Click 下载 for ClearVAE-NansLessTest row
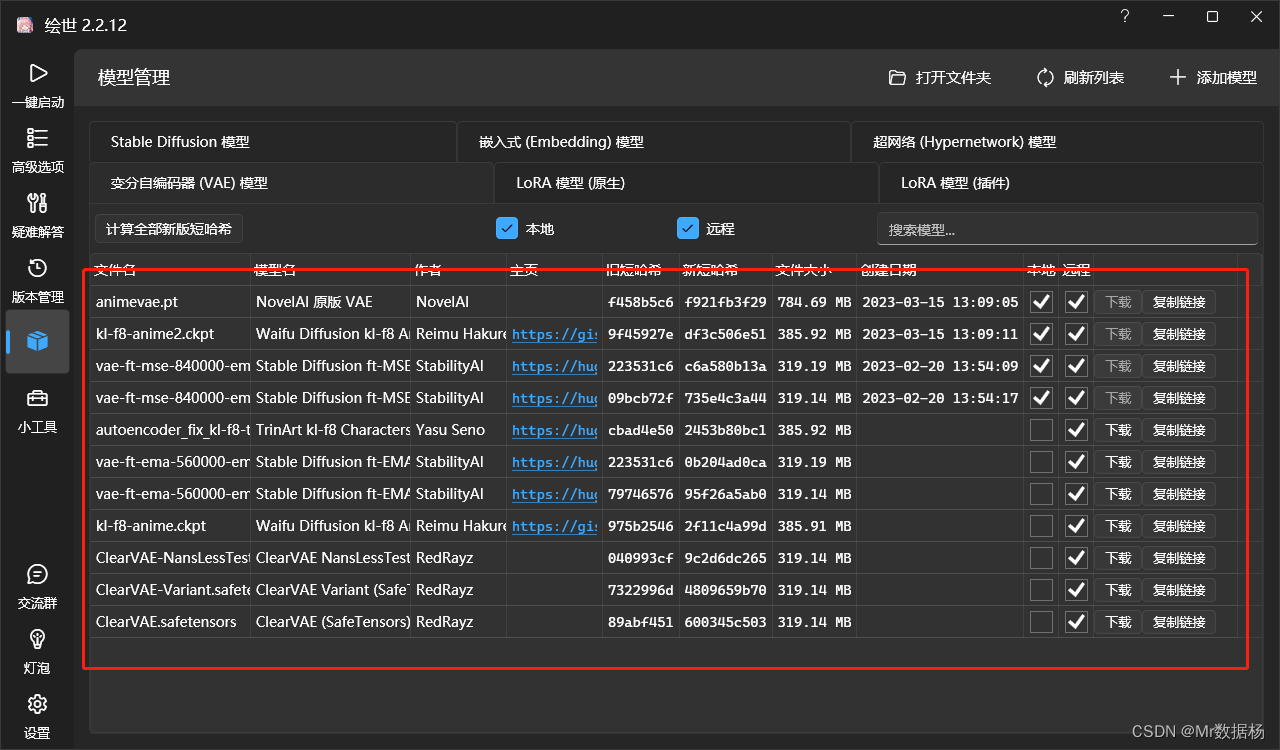 coord(1118,558)
